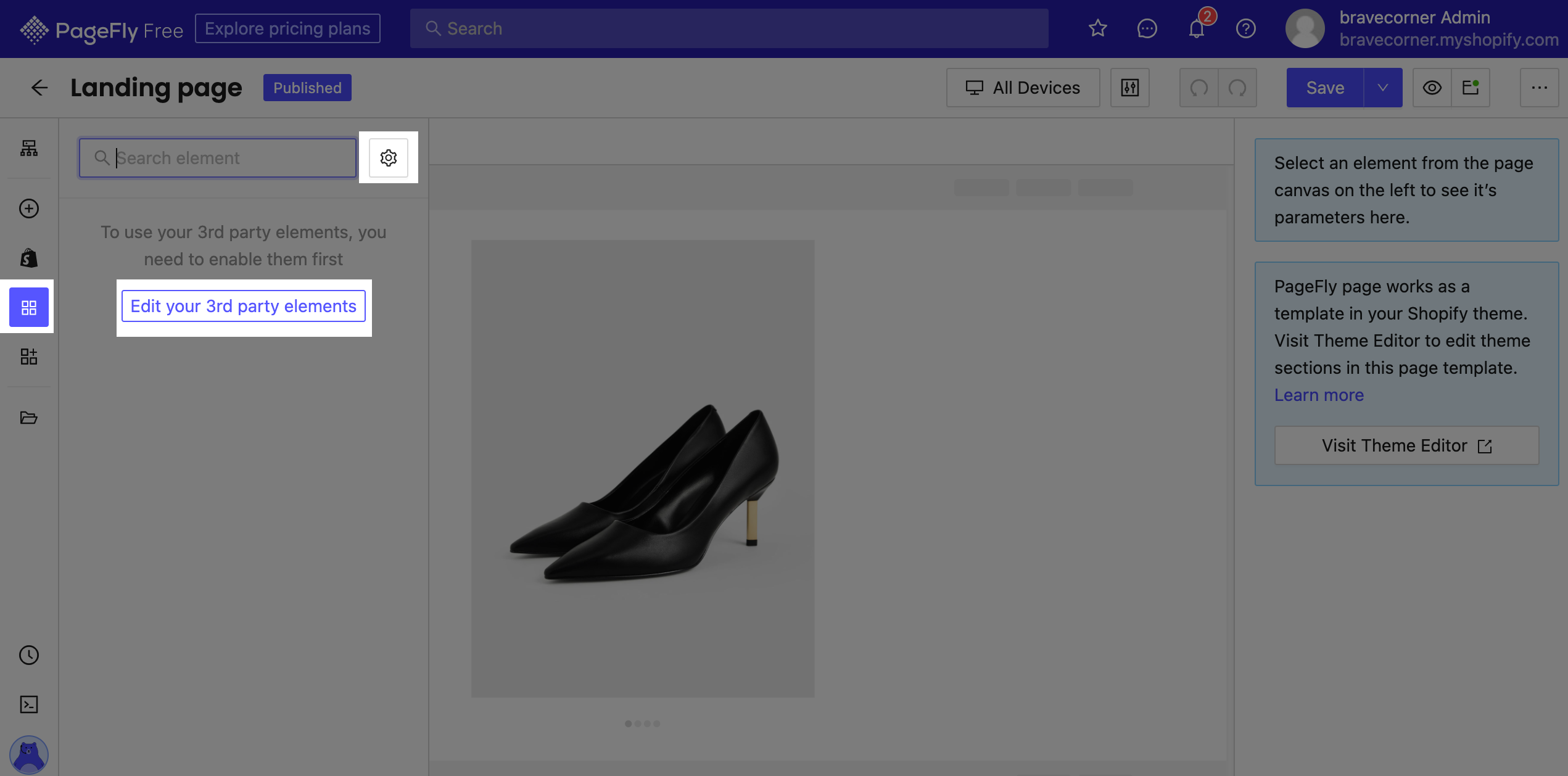Click Visit Theme Editor button
Image resolution: width=1568 pixels, height=776 pixels.
coord(1406,445)
